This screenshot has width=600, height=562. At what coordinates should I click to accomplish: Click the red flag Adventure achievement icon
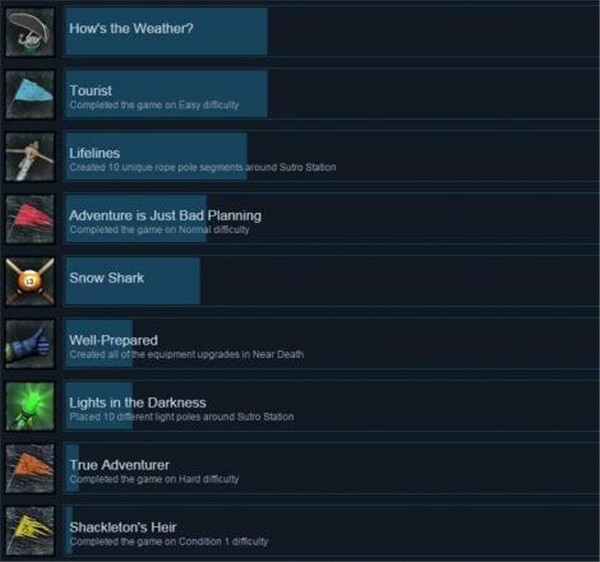(30, 220)
